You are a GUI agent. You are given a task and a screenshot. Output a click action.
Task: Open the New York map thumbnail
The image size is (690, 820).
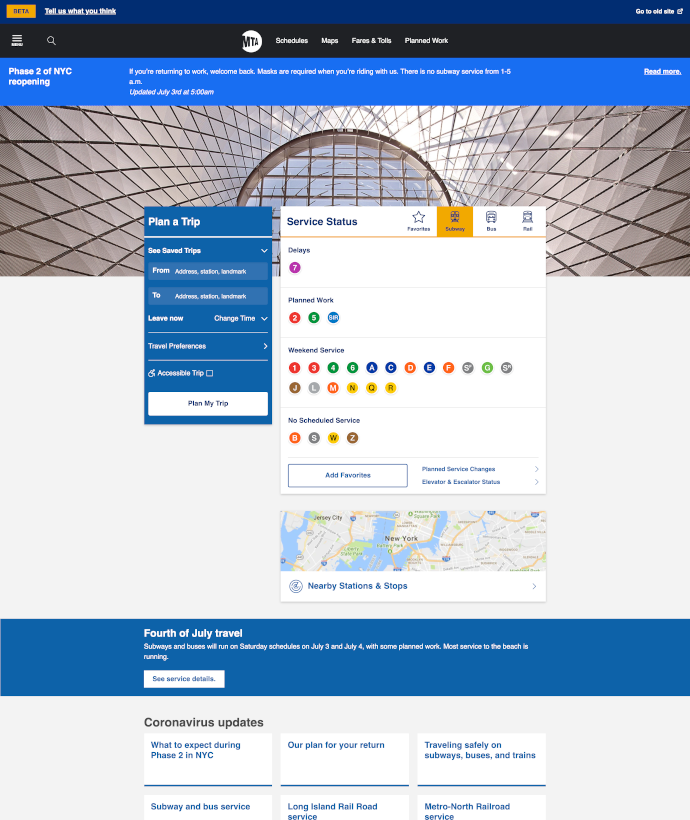click(x=413, y=541)
